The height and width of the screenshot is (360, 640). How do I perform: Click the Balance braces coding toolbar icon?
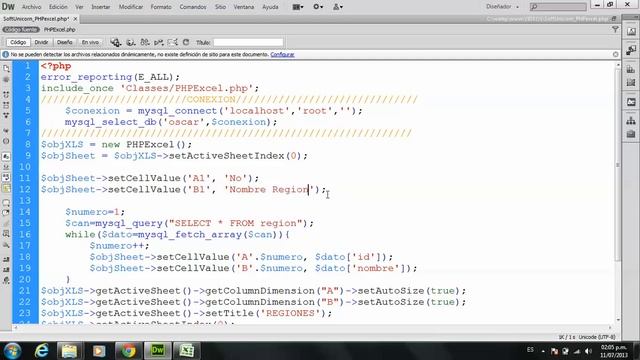[x=6, y=141]
